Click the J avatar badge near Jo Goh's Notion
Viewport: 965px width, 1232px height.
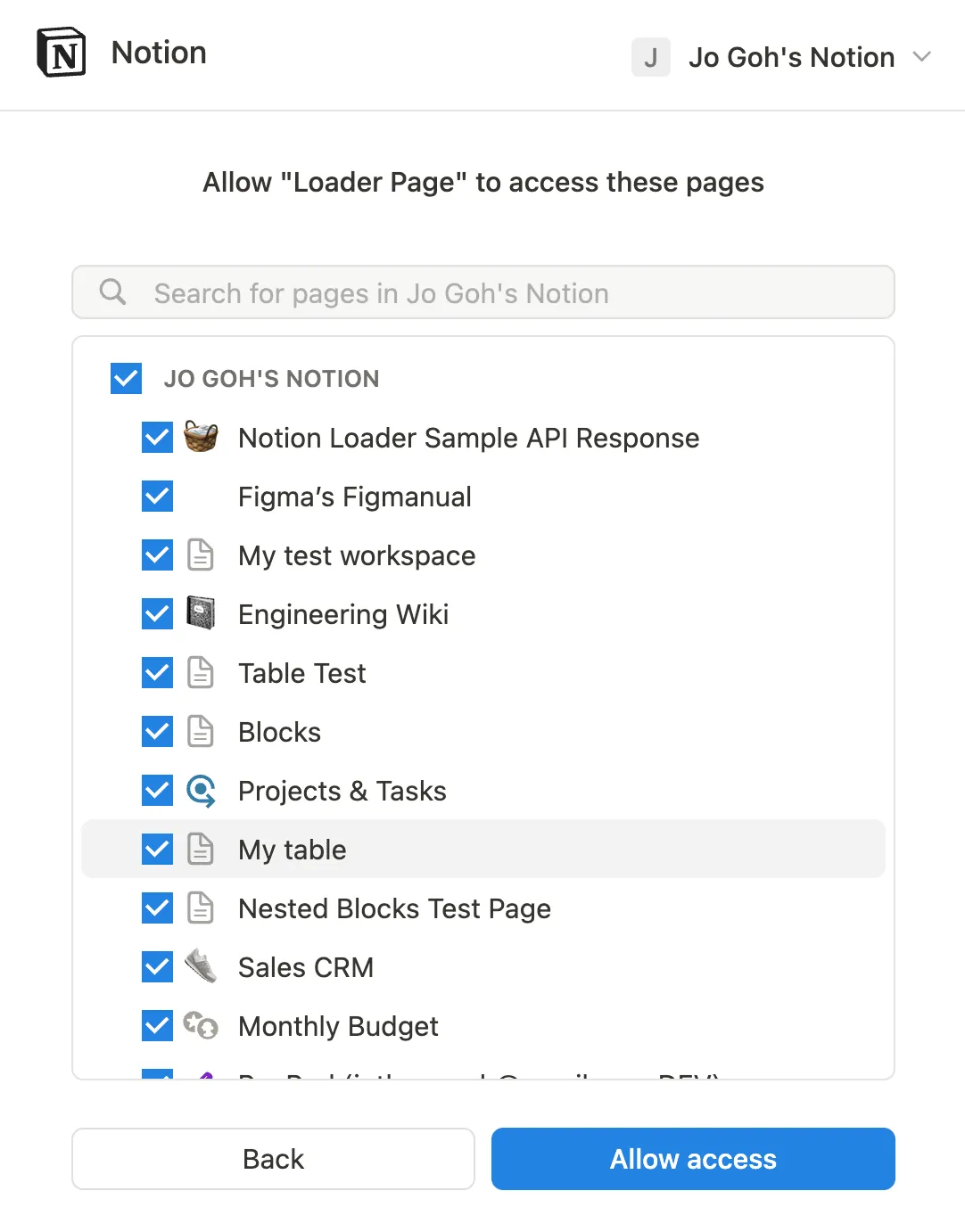(651, 57)
